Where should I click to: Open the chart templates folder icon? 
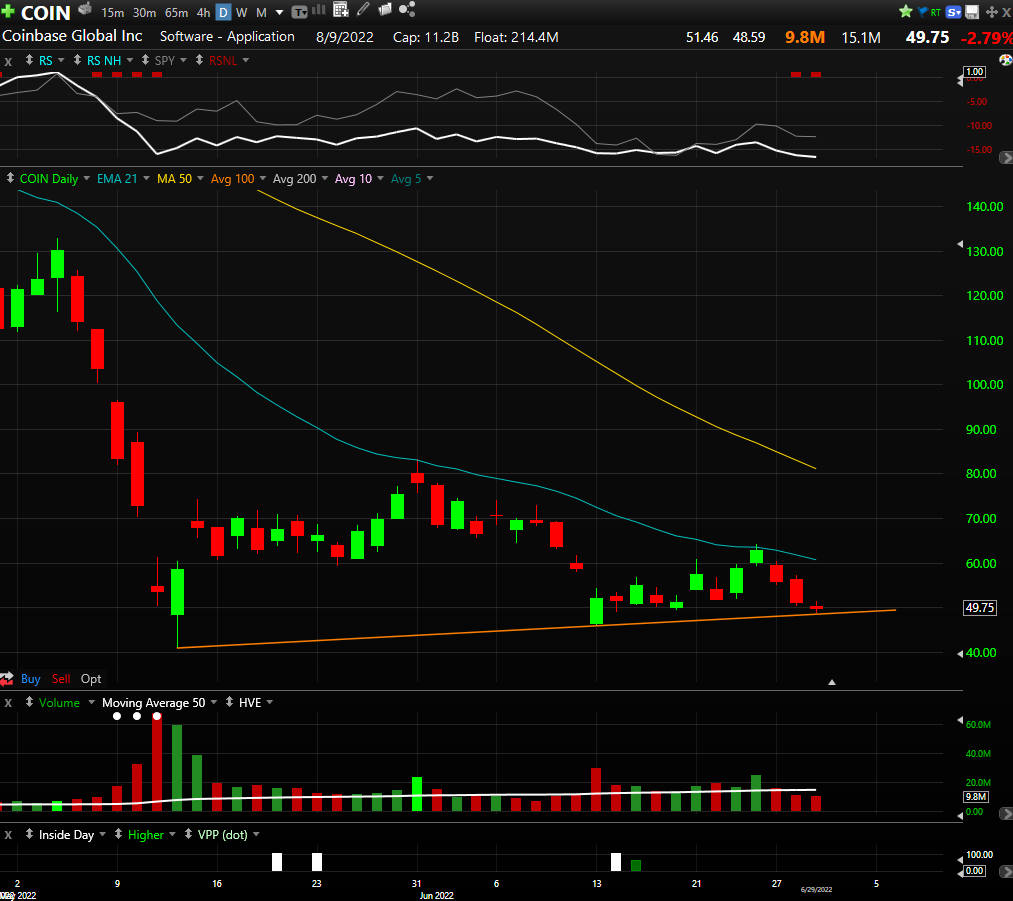pos(384,9)
